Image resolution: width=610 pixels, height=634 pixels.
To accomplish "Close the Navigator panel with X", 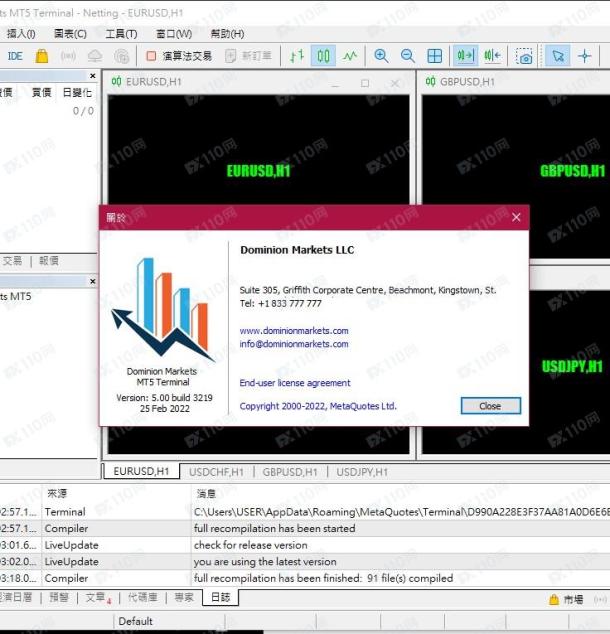I will (x=93, y=281).
